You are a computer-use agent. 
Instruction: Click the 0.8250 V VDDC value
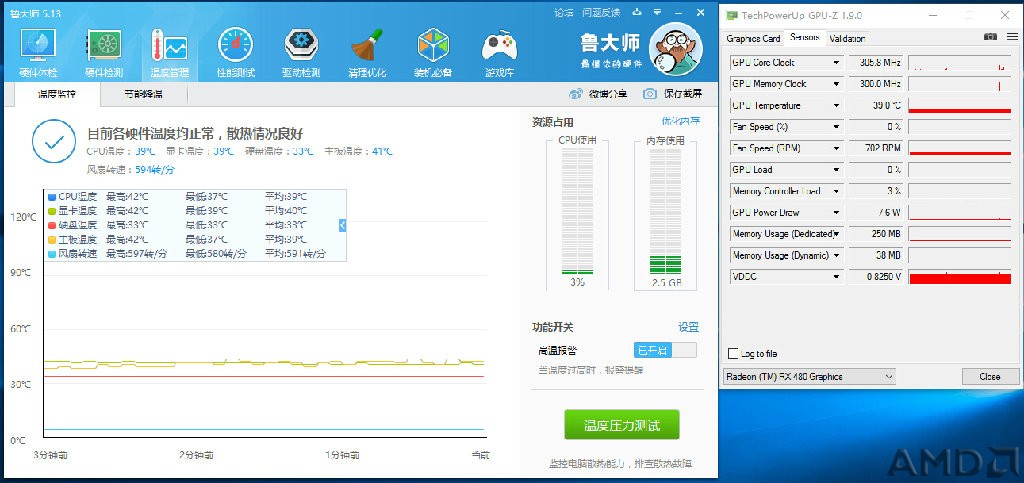click(x=875, y=277)
